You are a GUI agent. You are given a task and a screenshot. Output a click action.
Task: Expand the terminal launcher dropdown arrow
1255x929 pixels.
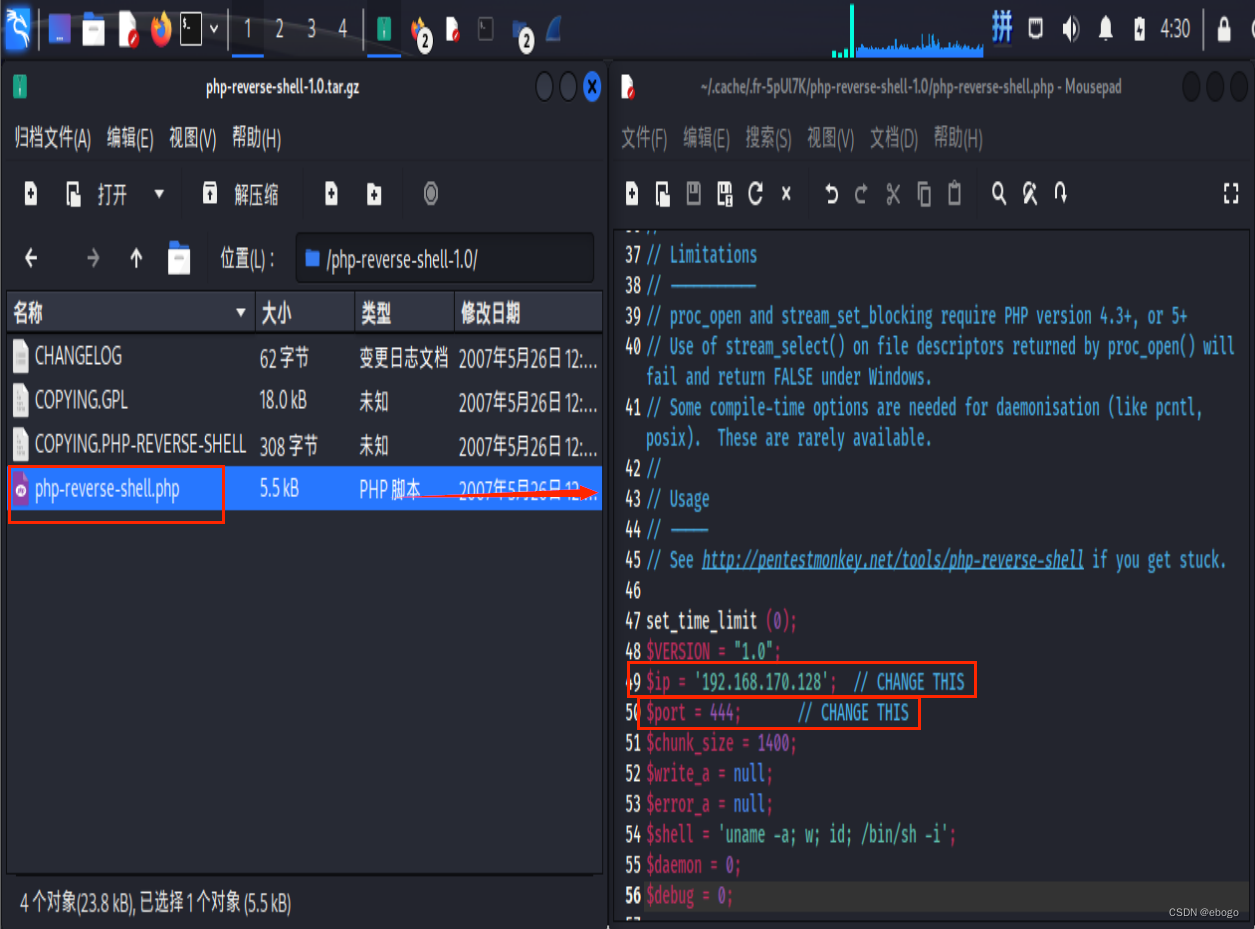214,29
